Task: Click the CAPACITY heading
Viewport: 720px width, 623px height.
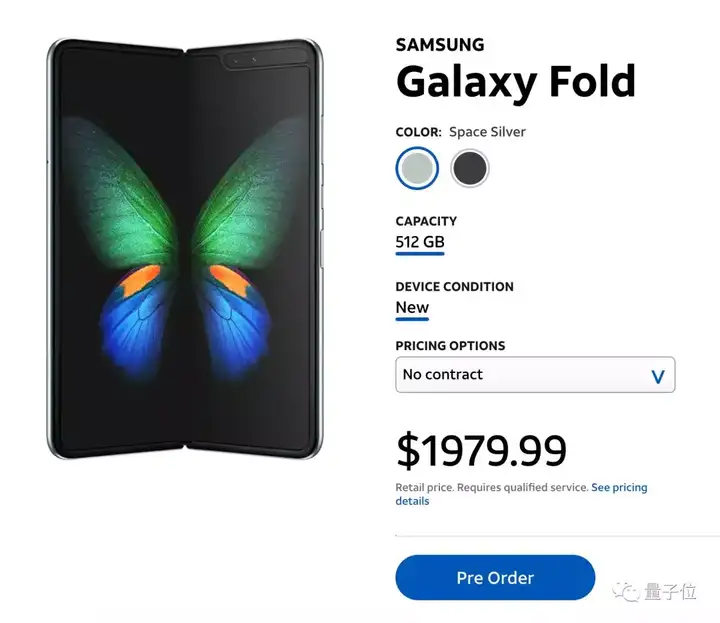Action: click(x=426, y=221)
